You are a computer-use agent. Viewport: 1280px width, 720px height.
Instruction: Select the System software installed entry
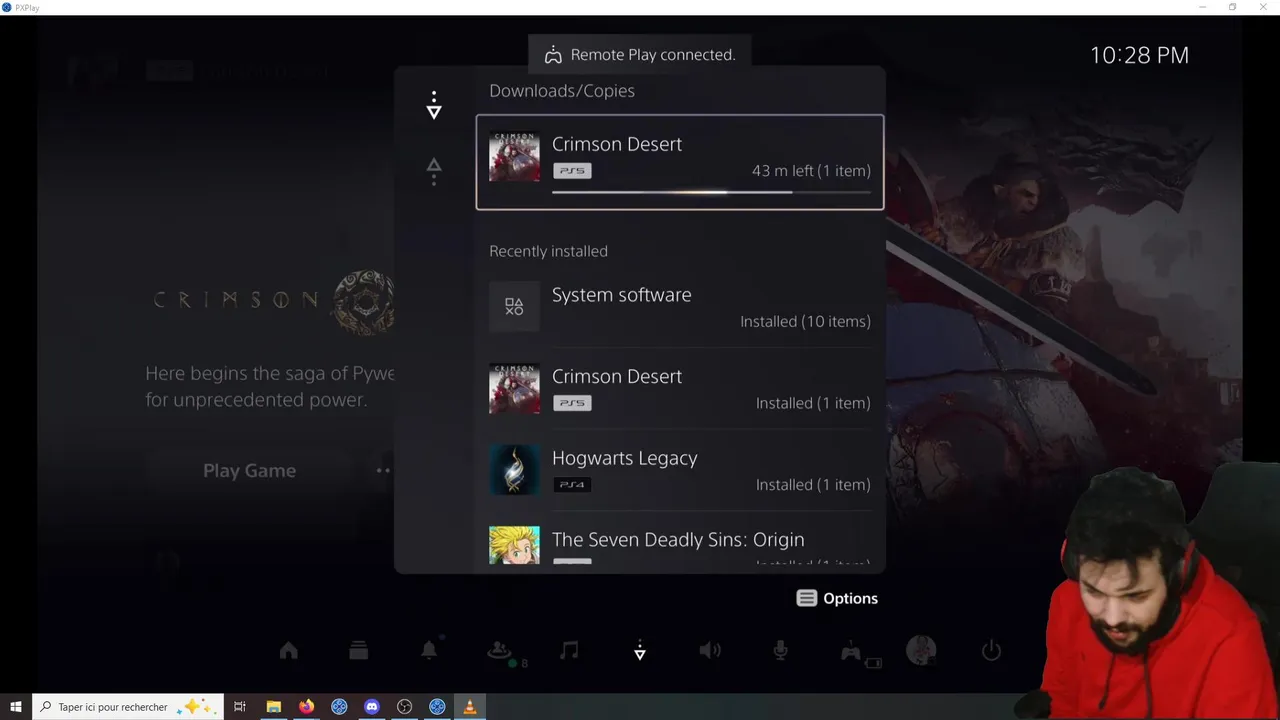pos(680,307)
